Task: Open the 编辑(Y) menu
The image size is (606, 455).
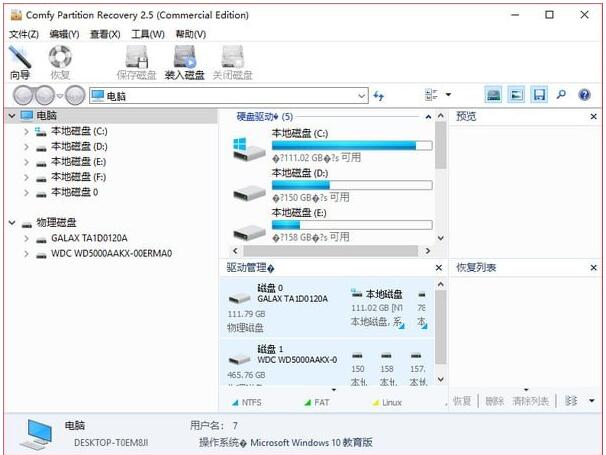Action: pos(65,34)
